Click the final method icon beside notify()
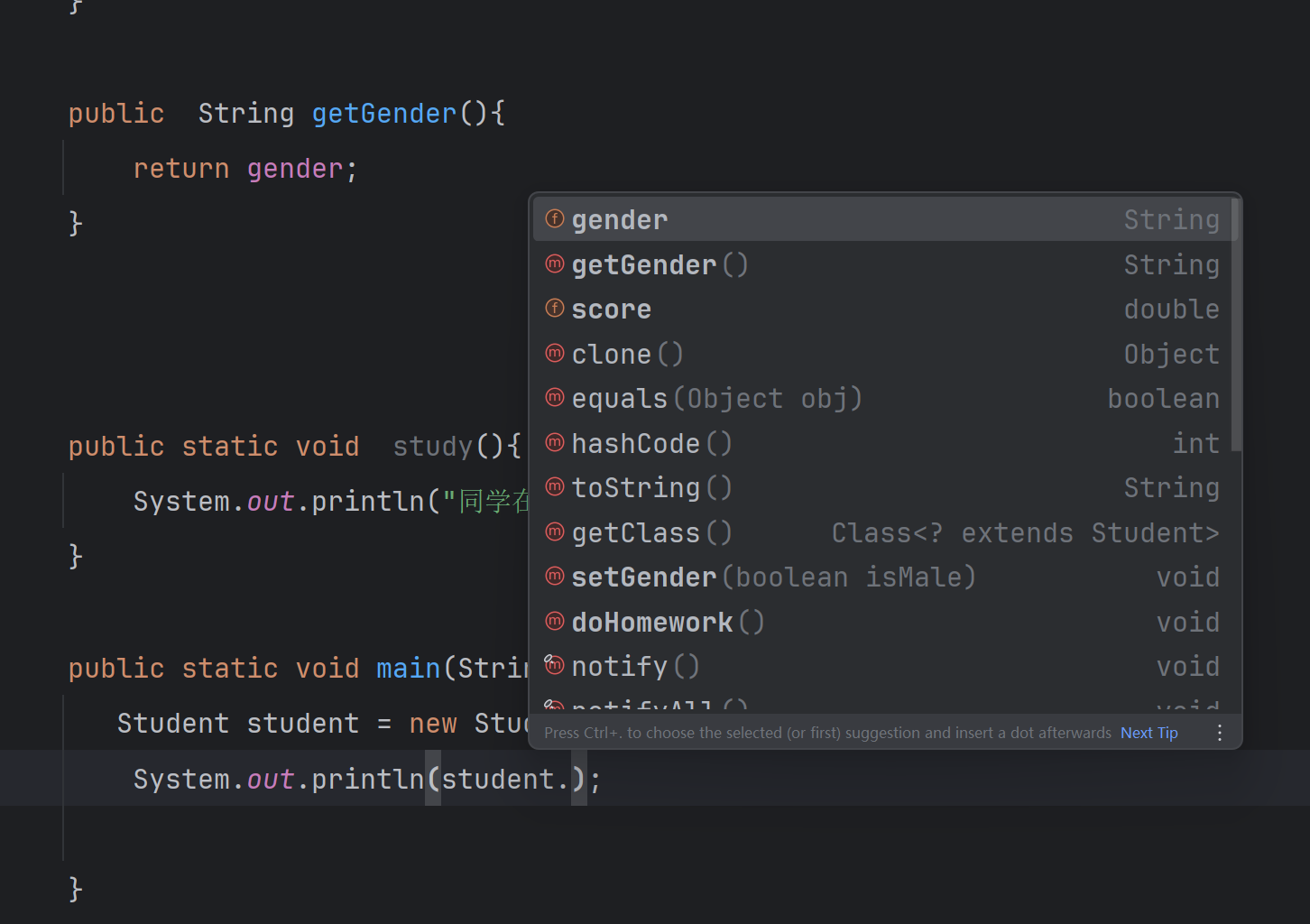 tap(555, 666)
